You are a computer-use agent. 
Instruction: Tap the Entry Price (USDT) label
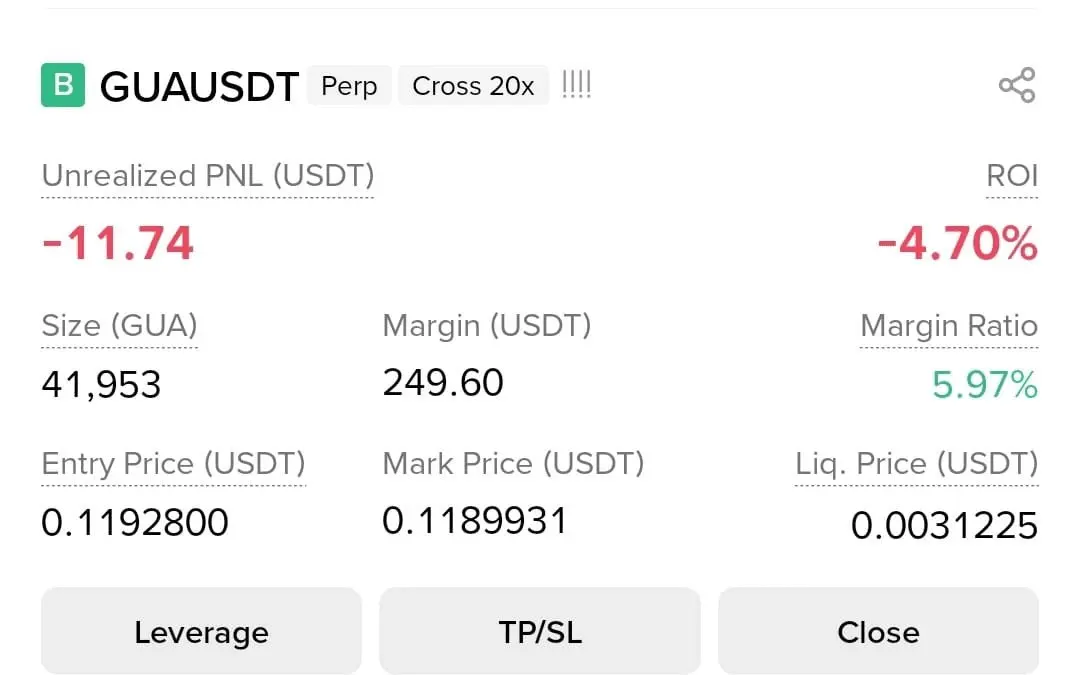tap(173, 464)
